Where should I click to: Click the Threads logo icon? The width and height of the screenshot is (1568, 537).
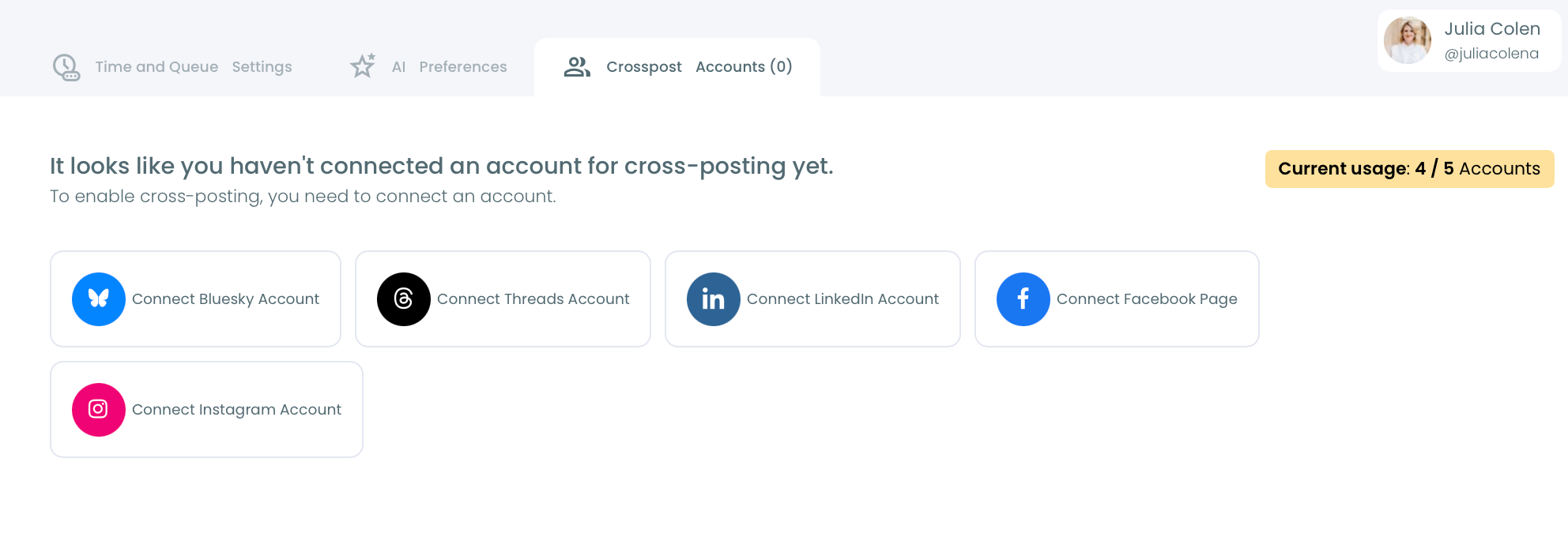pyautogui.click(x=404, y=299)
